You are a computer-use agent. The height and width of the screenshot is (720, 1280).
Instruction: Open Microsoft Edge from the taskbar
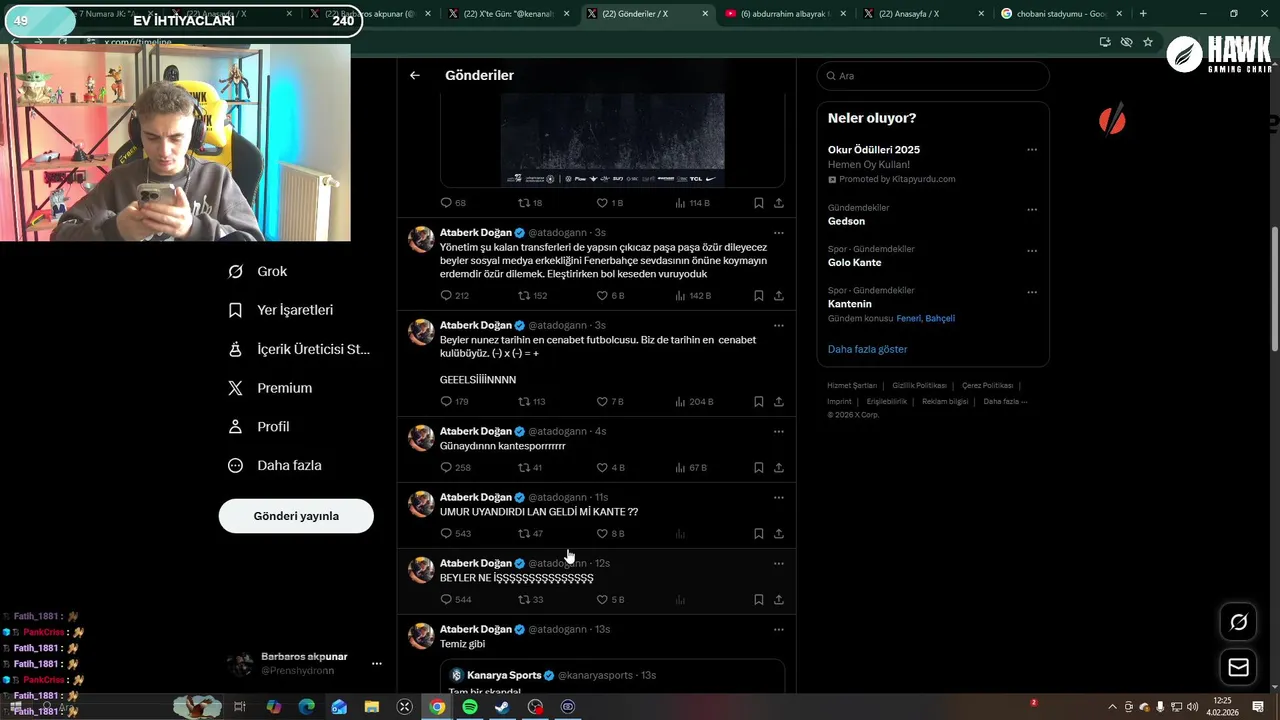306,706
